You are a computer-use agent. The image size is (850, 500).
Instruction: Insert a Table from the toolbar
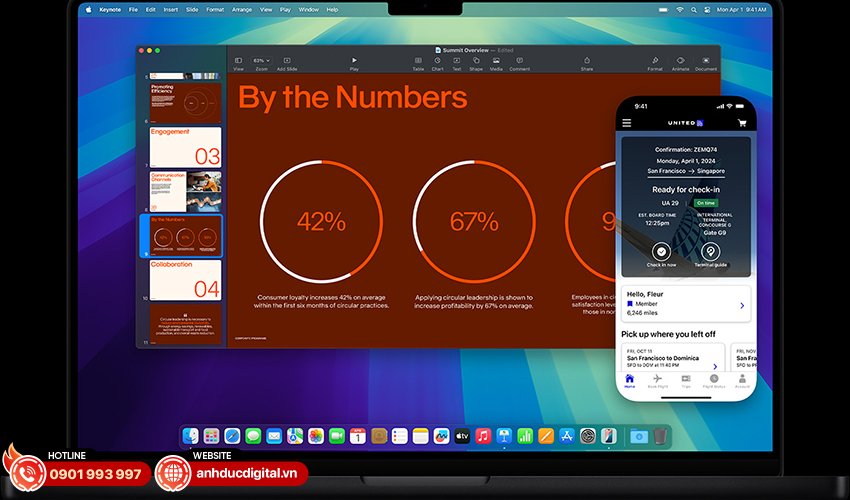pyautogui.click(x=418, y=62)
